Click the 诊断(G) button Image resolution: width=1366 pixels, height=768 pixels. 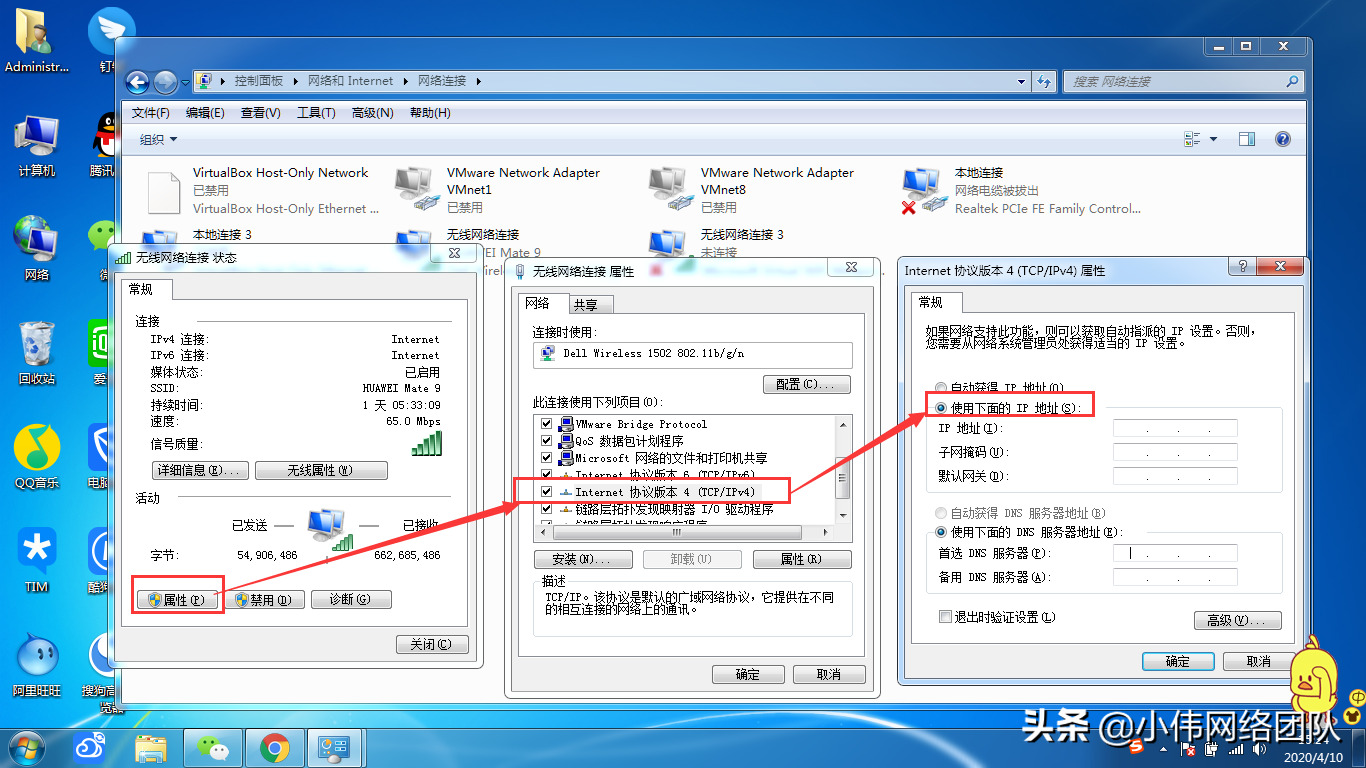(x=350, y=600)
